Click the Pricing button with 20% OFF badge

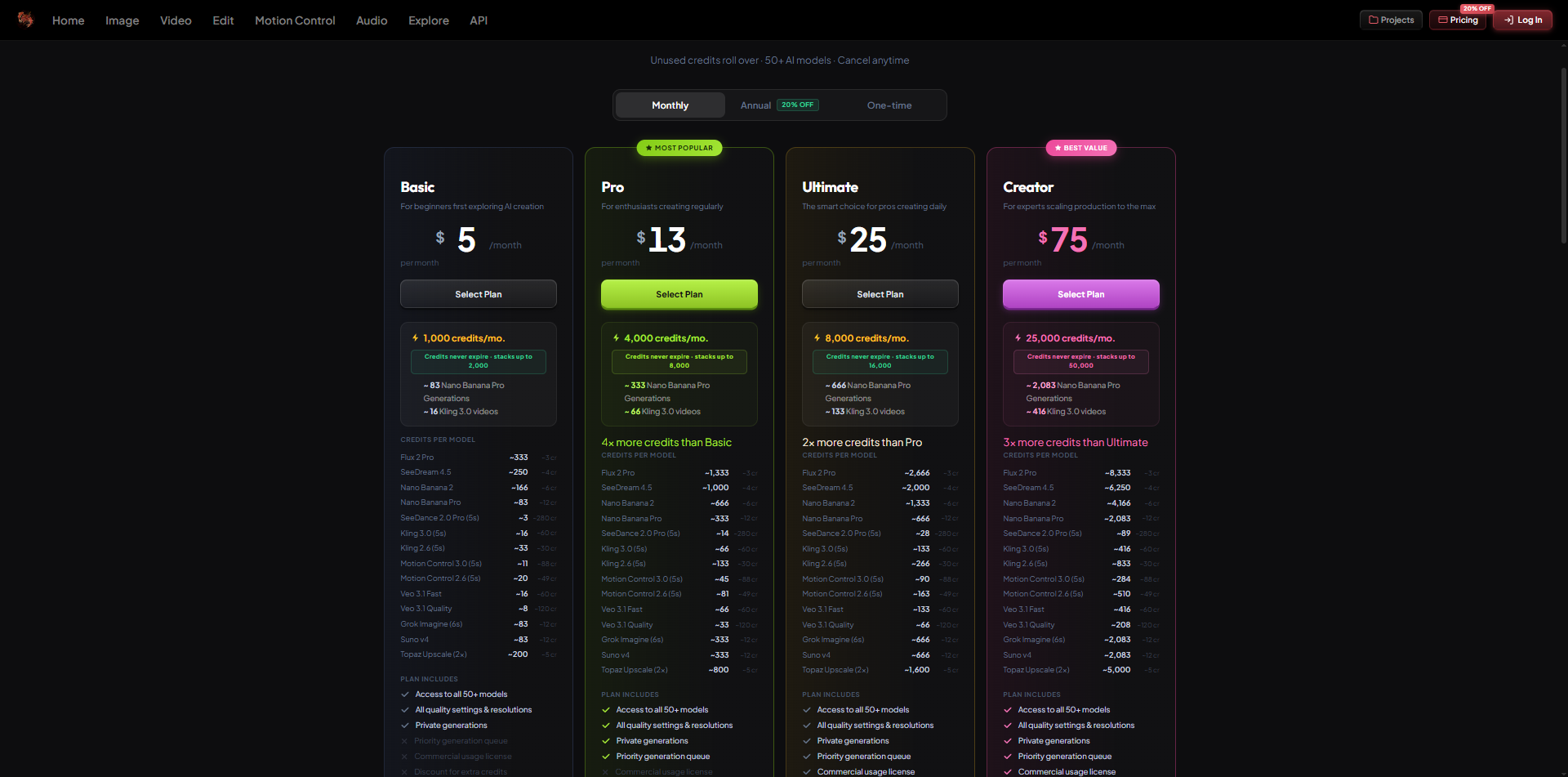(1458, 20)
